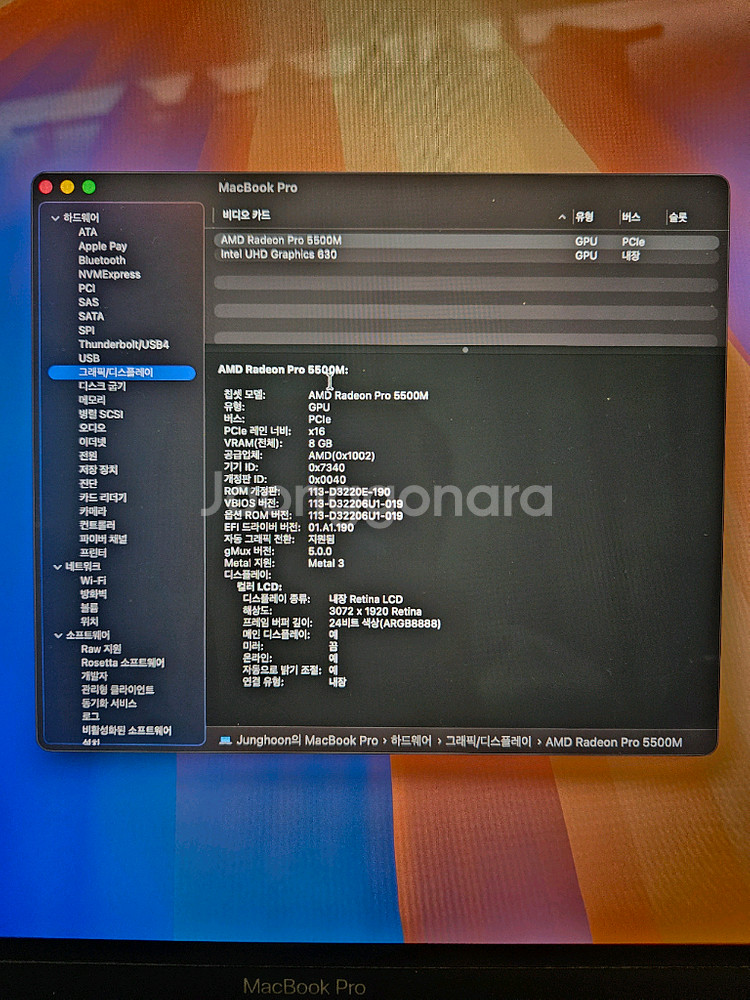The width and height of the screenshot is (750, 1000).
Task: Select 파이버 채널 in the sidebar
Action: tap(103, 540)
